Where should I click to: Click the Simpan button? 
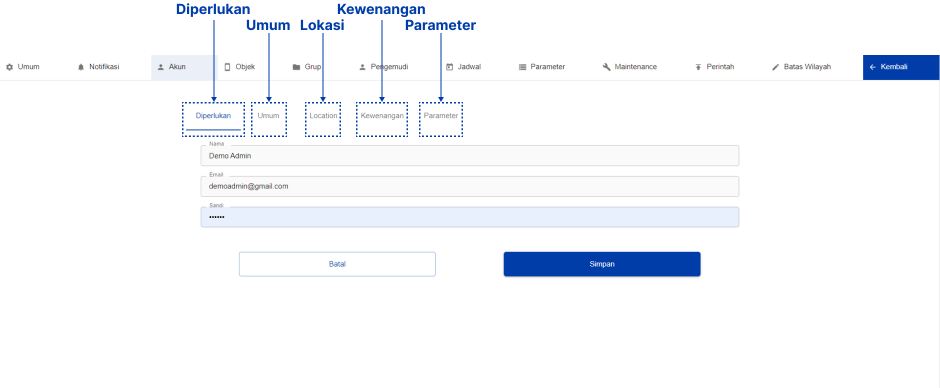602,264
